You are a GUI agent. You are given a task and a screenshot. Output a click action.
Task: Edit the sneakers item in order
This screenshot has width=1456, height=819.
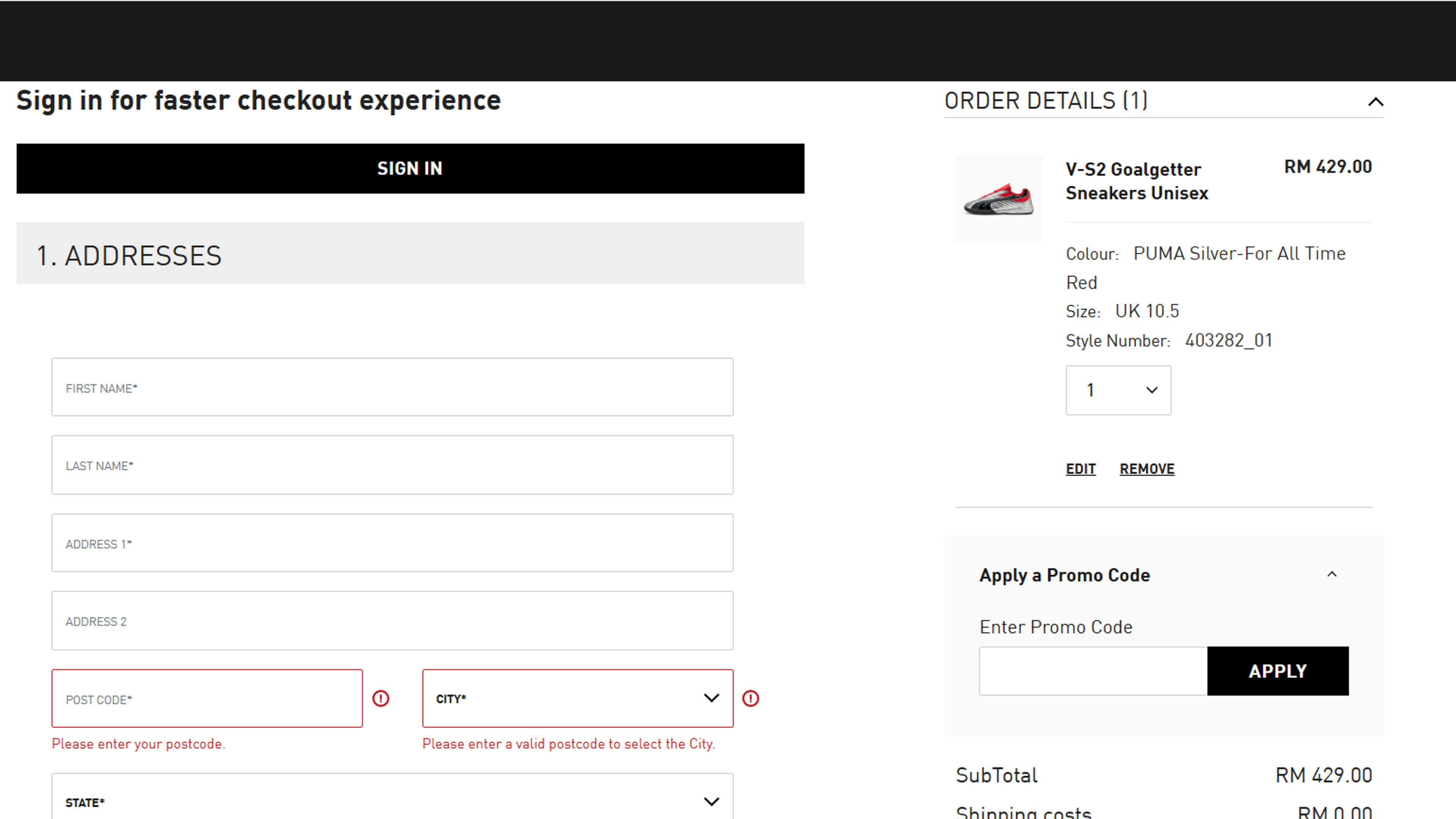pyautogui.click(x=1081, y=469)
